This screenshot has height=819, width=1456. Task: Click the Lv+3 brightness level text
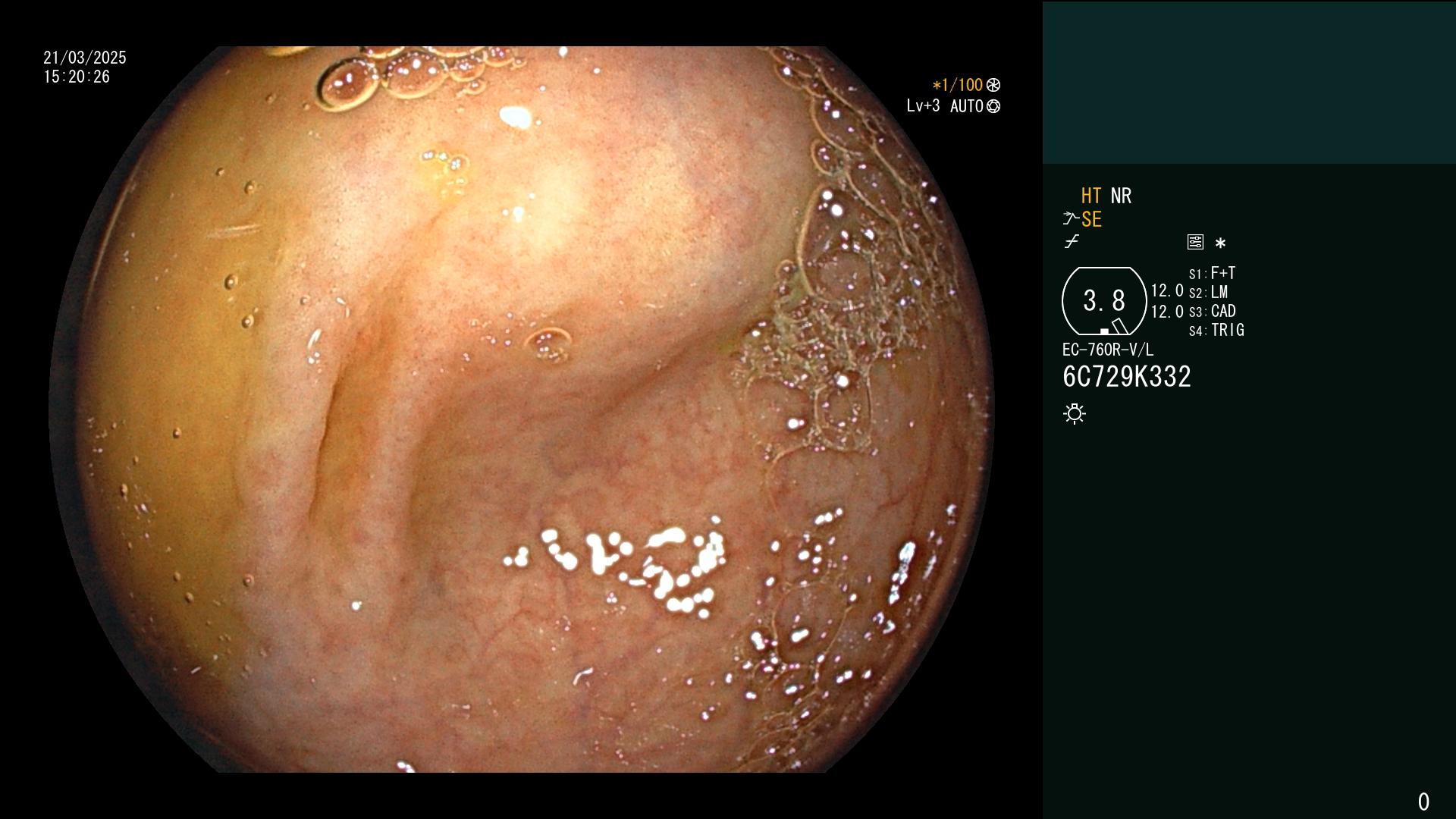point(923,106)
